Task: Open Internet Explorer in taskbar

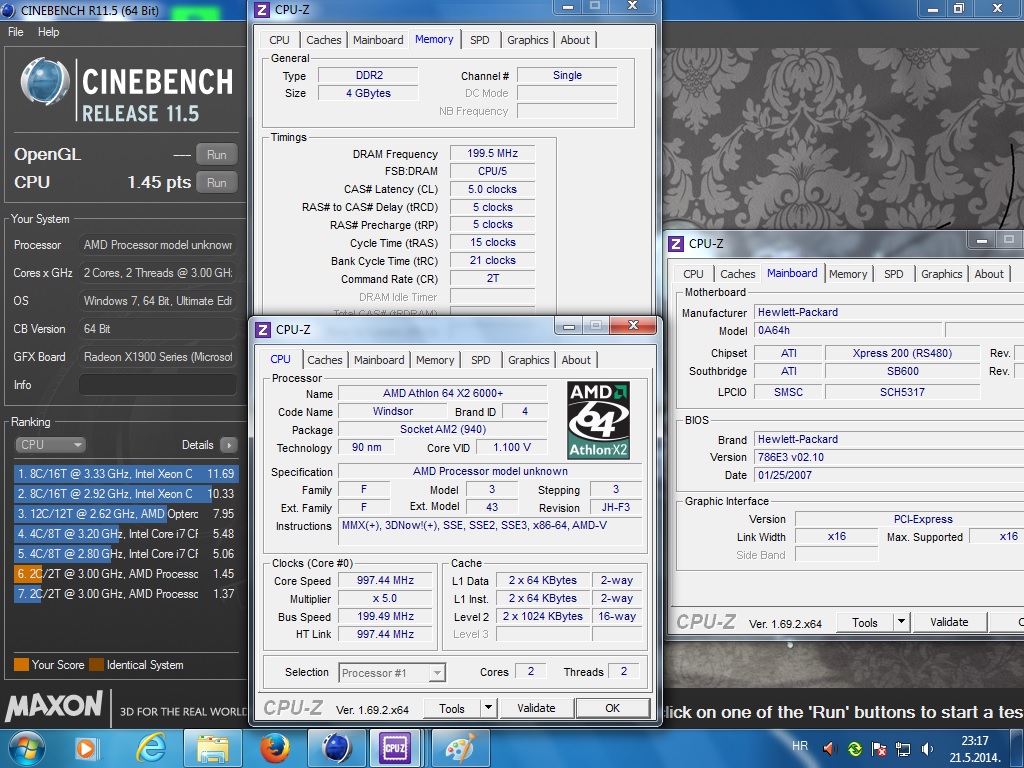Action: pyautogui.click(x=151, y=748)
